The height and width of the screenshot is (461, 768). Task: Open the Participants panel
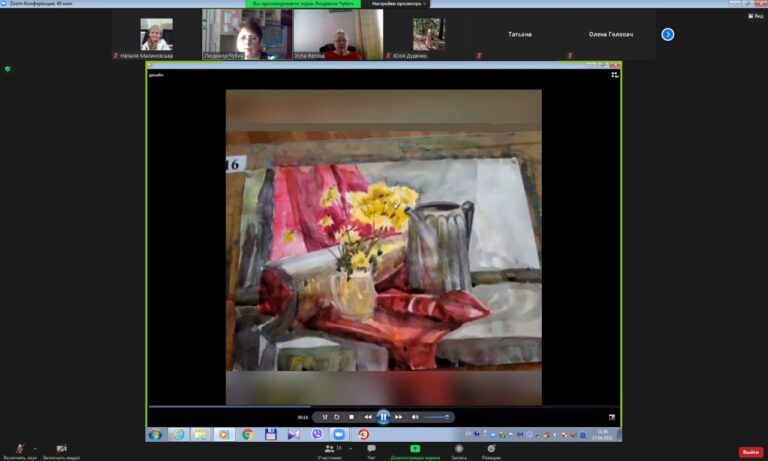(x=329, y=450)
